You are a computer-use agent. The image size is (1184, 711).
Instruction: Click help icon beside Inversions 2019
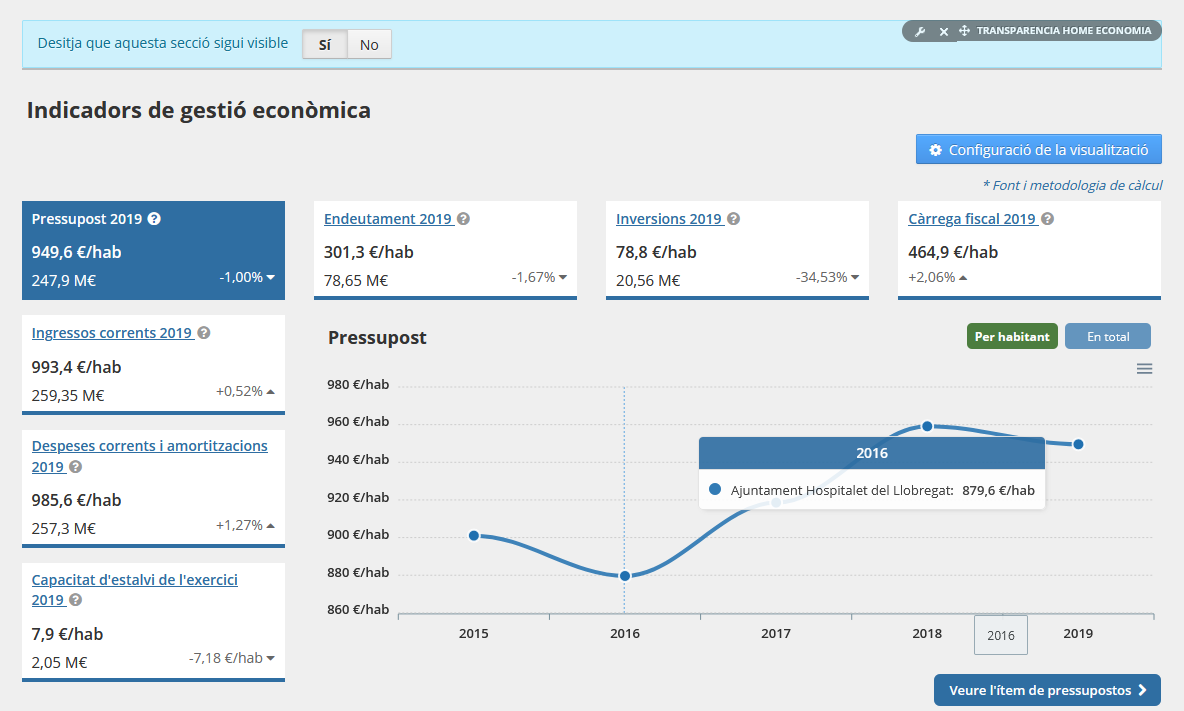pyautogui.click(x=733, y=219)
